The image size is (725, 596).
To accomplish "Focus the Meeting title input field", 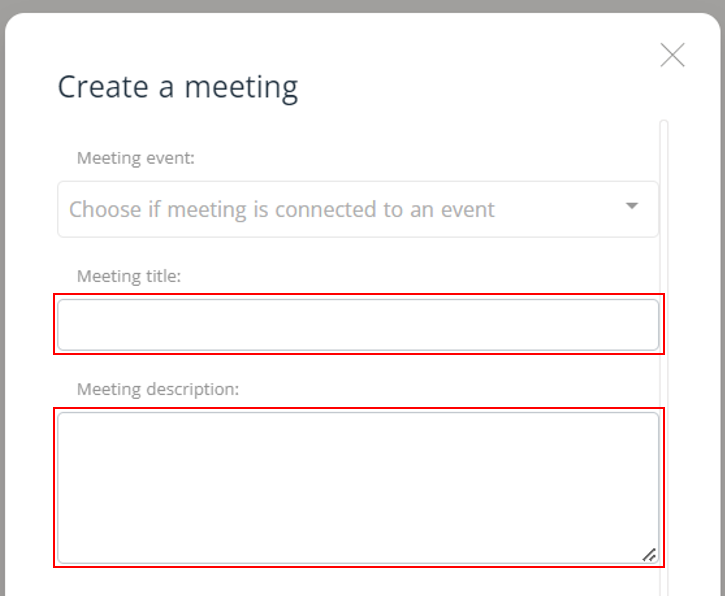I will 358,325.
